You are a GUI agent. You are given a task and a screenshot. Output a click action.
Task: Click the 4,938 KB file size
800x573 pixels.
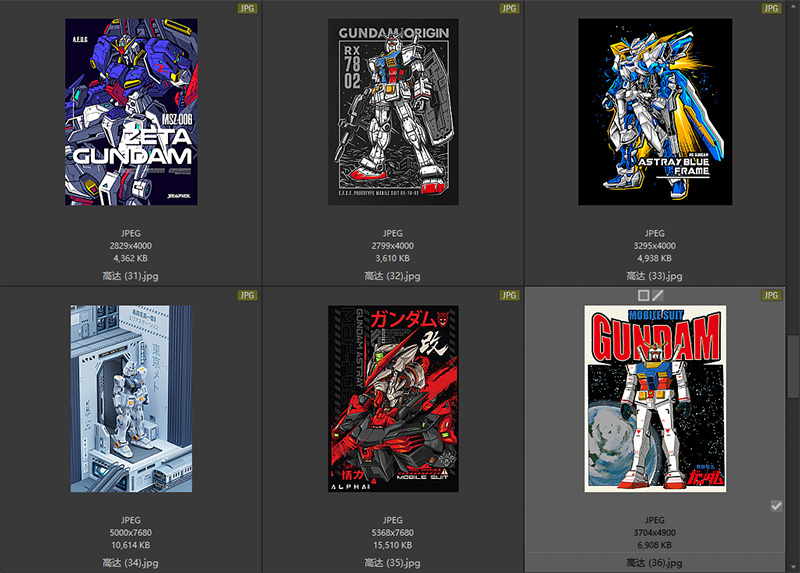(x=655, y=258)
